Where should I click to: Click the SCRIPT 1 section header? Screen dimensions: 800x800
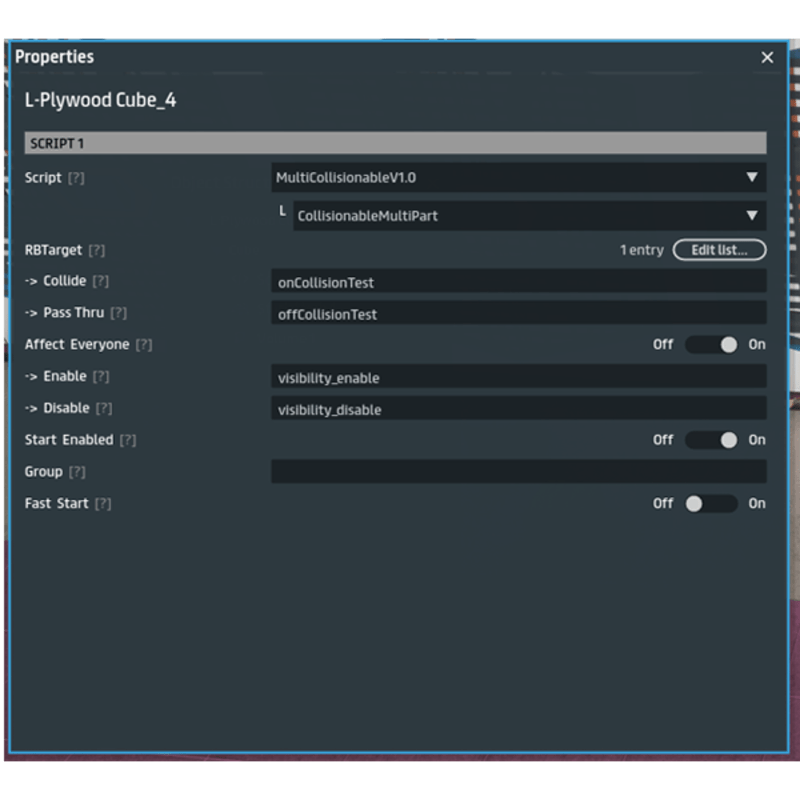395,143
